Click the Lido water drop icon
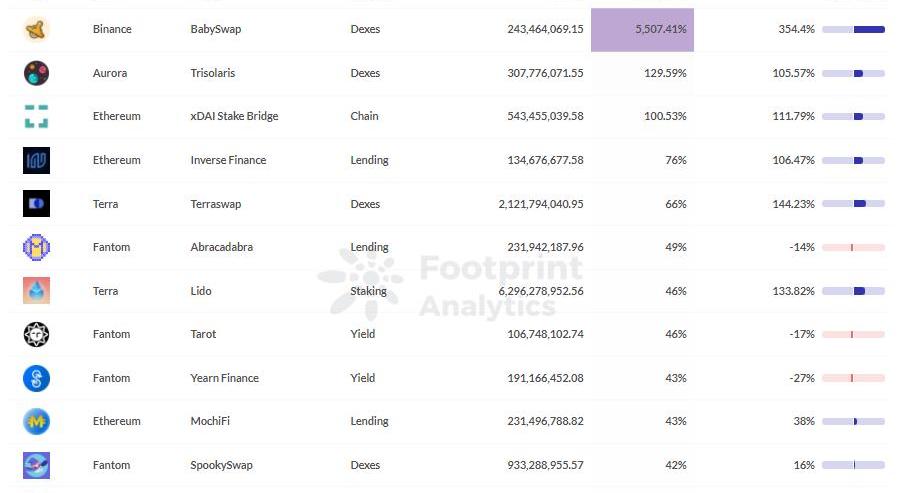The height and width of the screenshot is (493, 911). [37, 291]
